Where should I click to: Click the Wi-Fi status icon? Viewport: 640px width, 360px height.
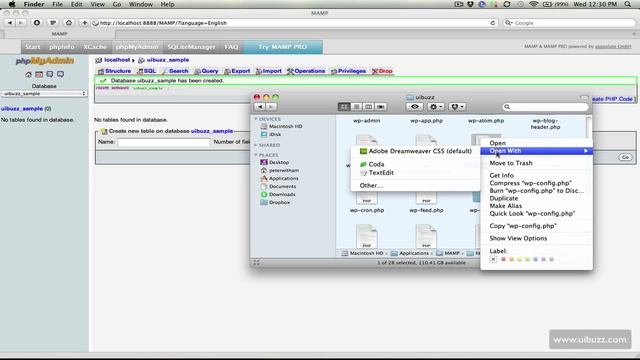pyautogui.click(x=533, y=4)
